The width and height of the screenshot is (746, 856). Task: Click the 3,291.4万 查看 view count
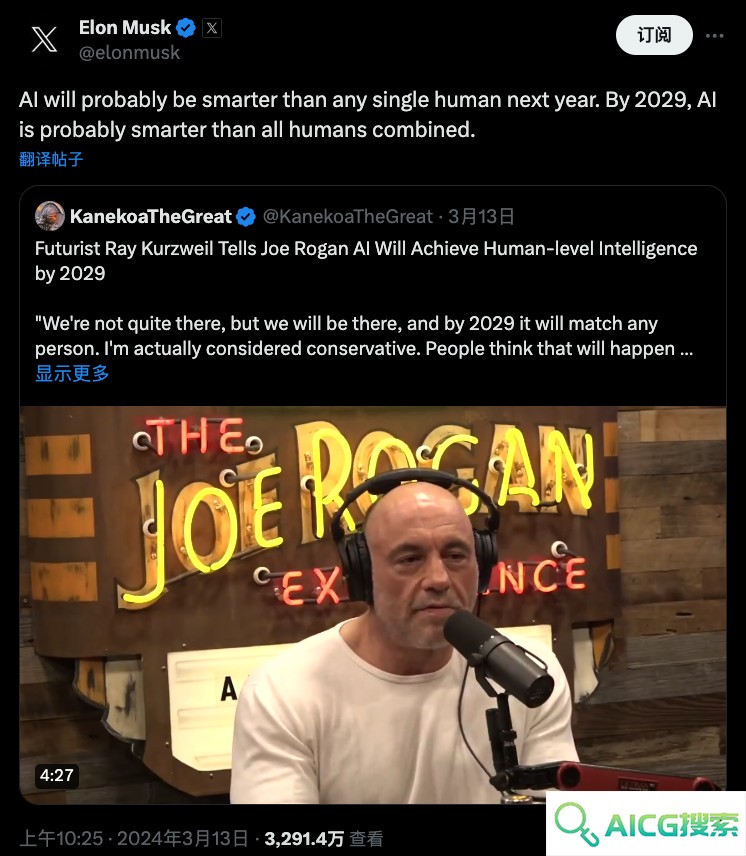pyautogui.click(x=324, y=839)
